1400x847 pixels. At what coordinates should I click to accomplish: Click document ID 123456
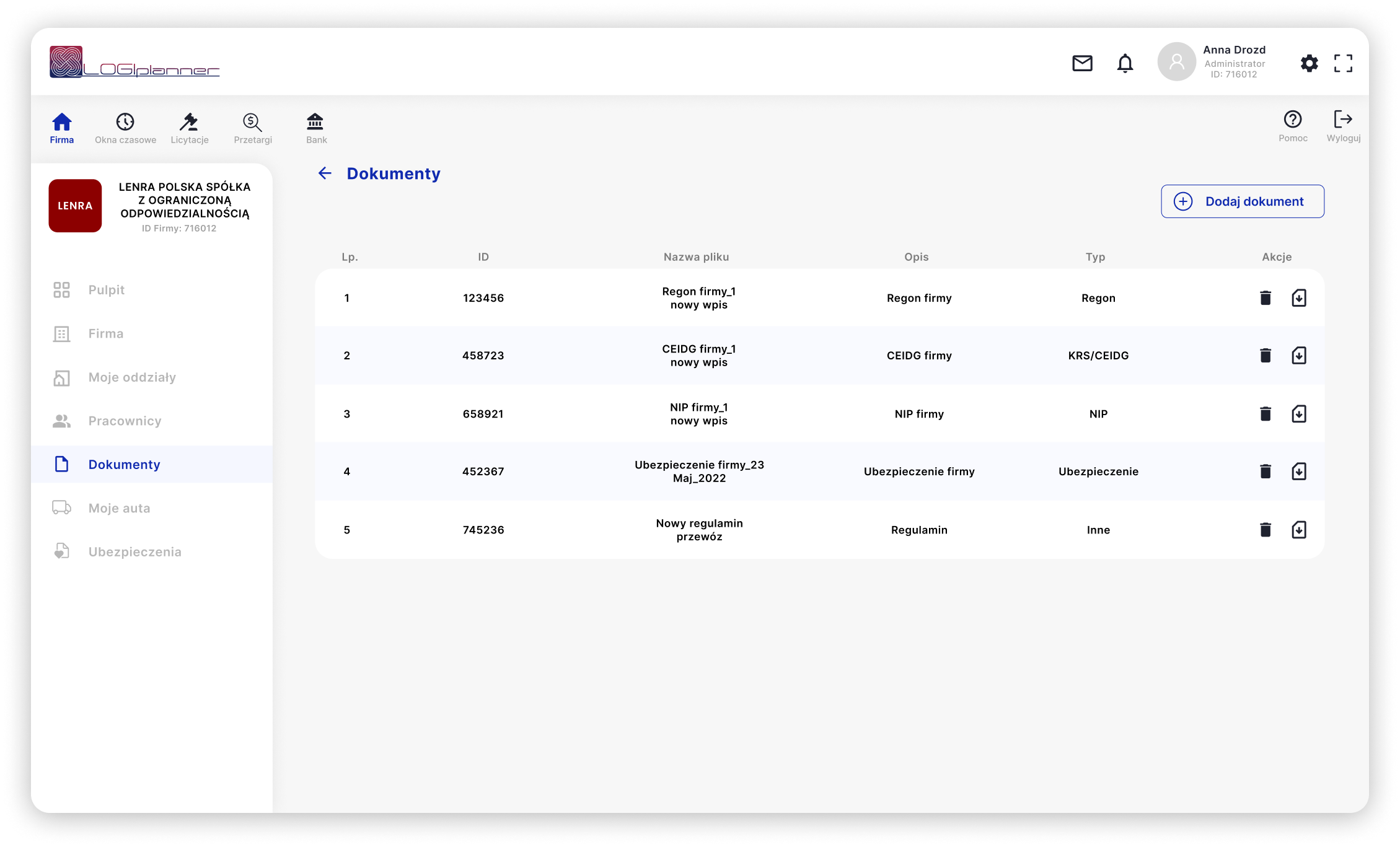coord(483,298)
